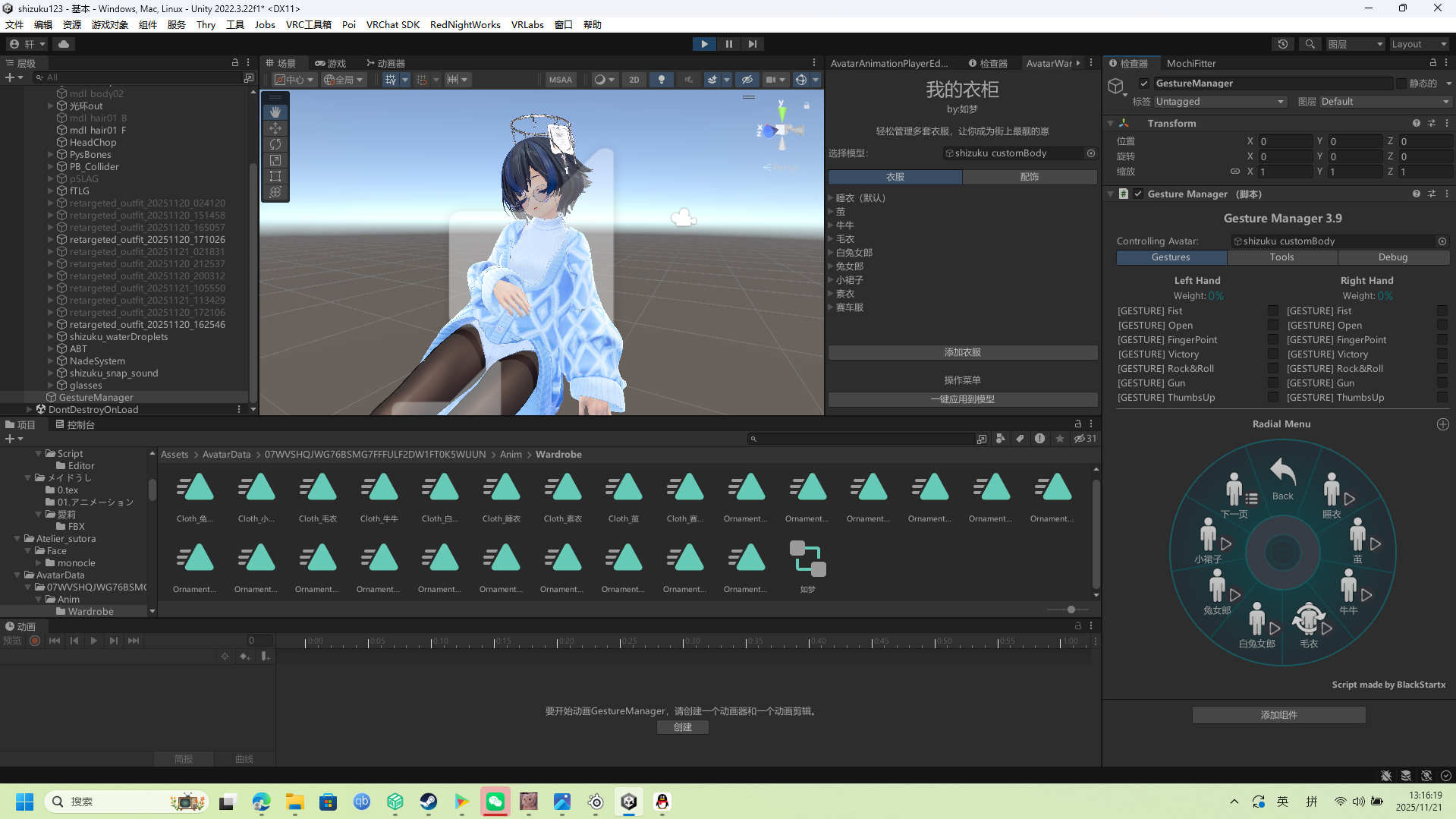Open the Untagged tag dropdown
The image size is (1456, 819).
[x=1219, y=102]
